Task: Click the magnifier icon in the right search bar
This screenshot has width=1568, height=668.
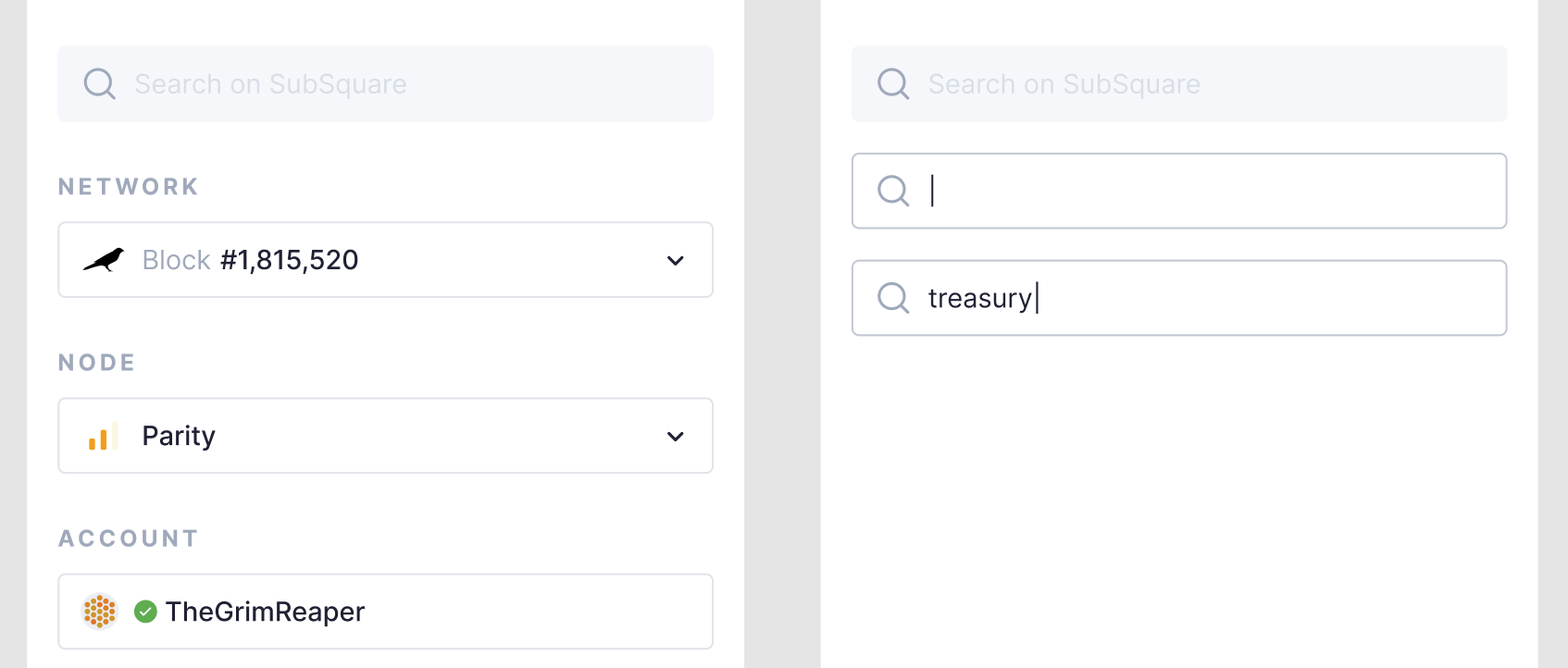Action: [893, 83]
